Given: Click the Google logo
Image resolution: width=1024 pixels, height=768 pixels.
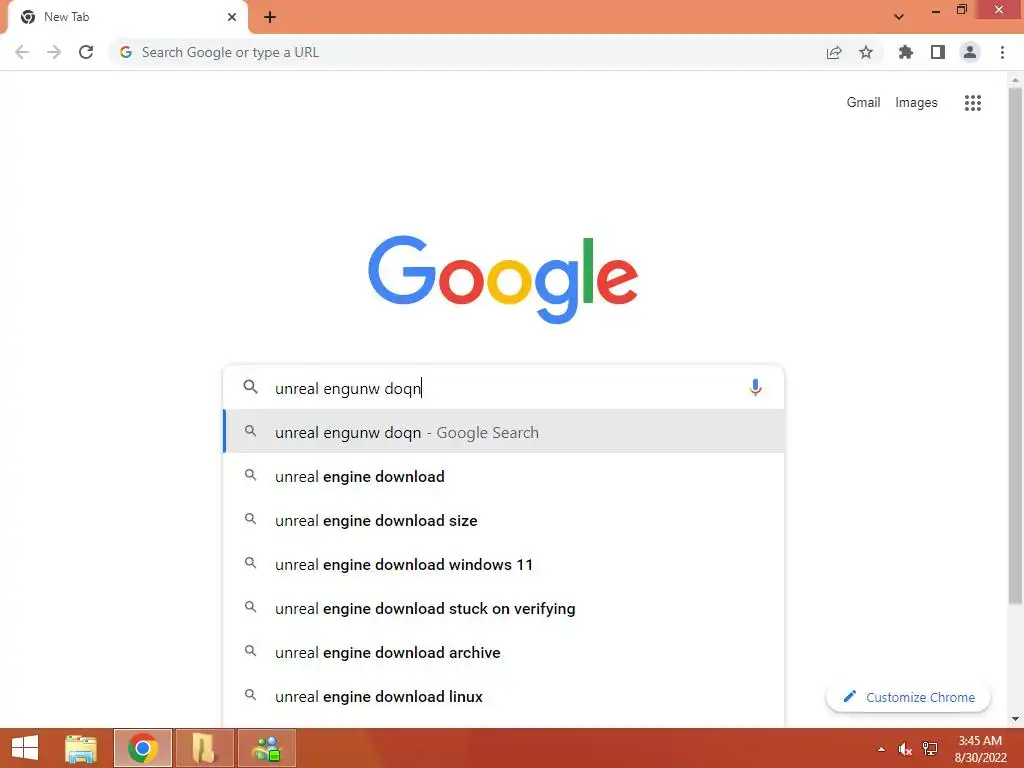Looking at the screenshot, I should (x=503, y=279).
